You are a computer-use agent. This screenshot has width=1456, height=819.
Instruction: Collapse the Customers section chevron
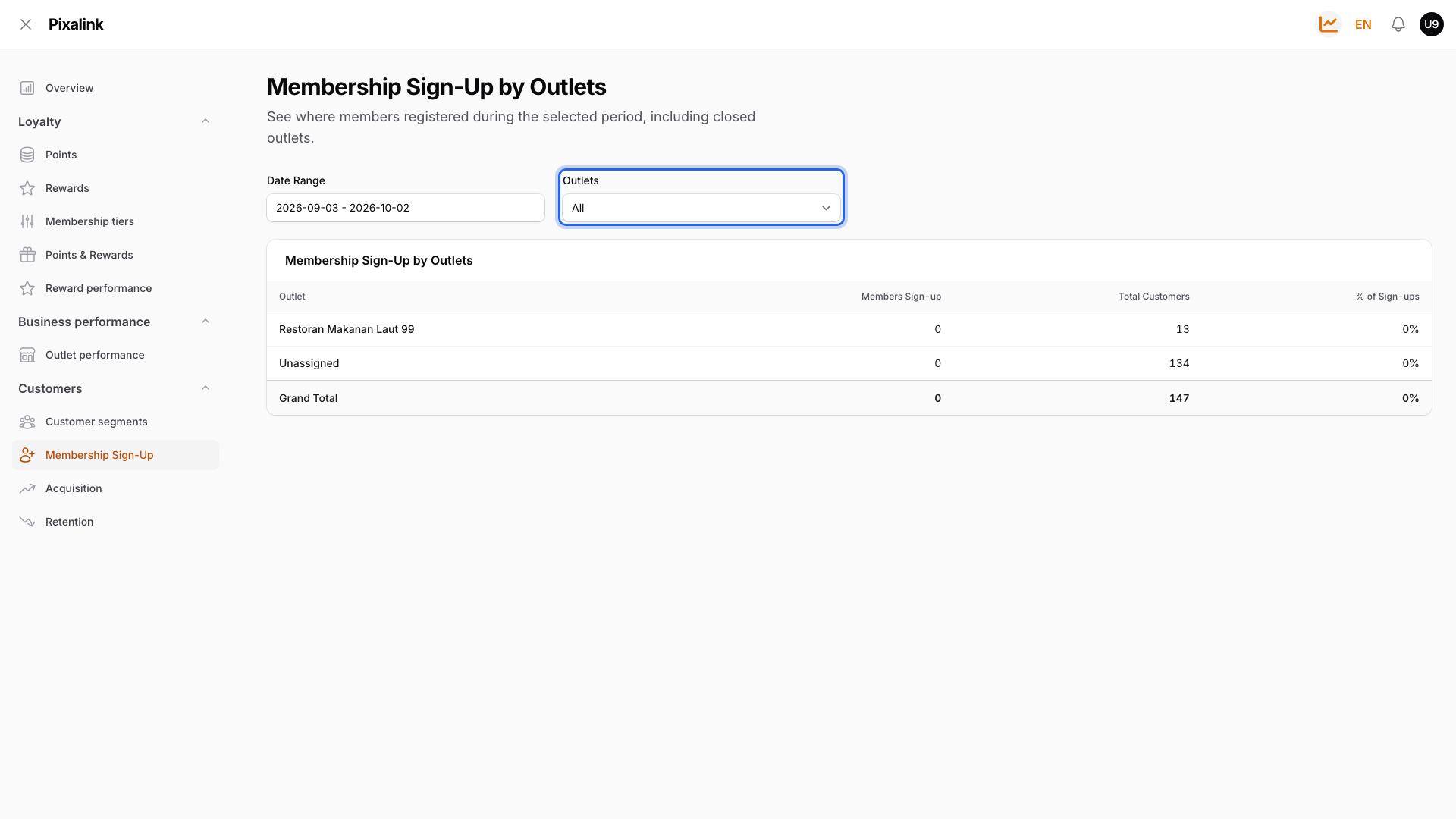(x=206, y=388)
